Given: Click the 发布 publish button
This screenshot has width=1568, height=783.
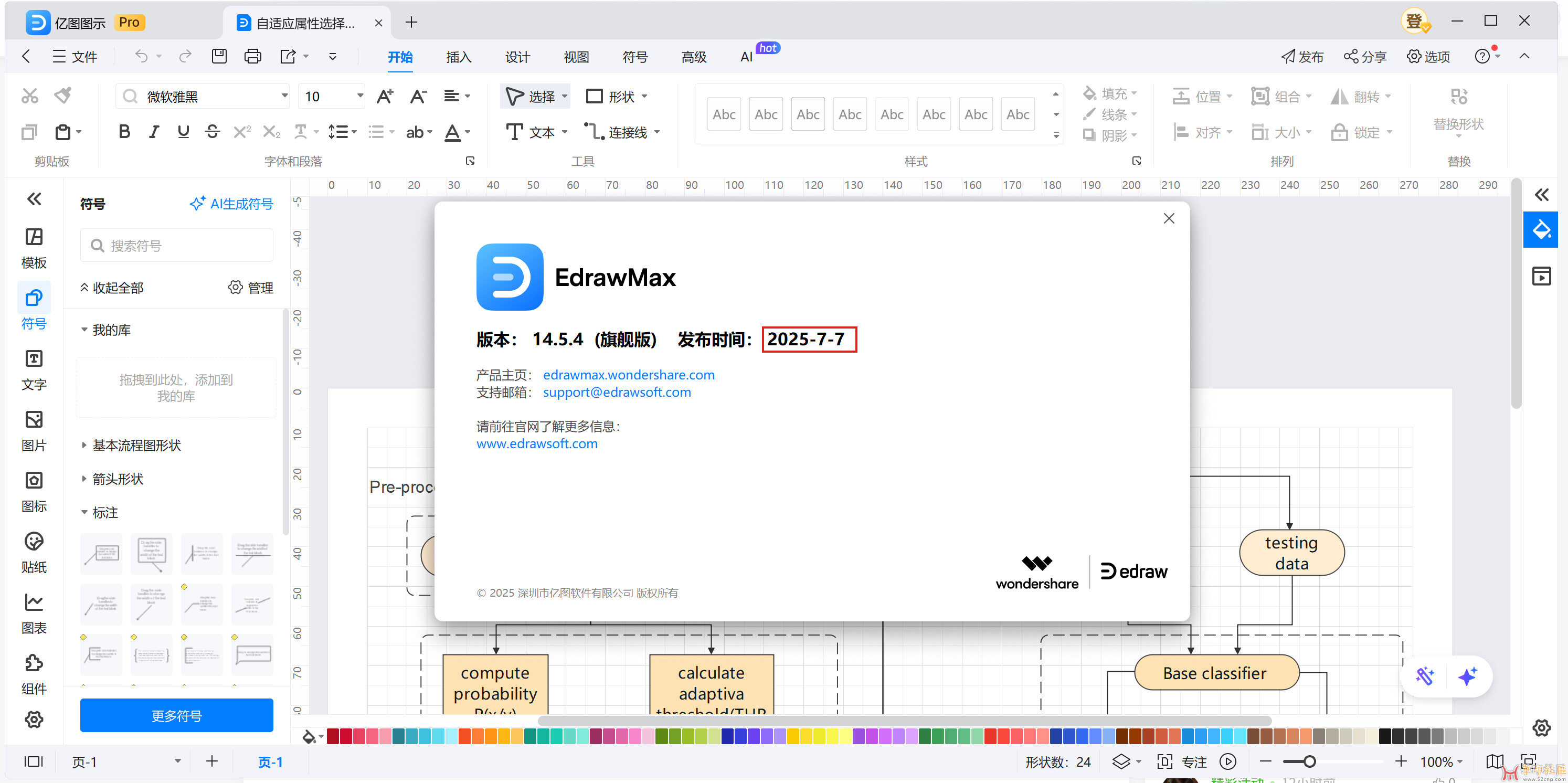Looking at the screenshot, I should 1302,57.
